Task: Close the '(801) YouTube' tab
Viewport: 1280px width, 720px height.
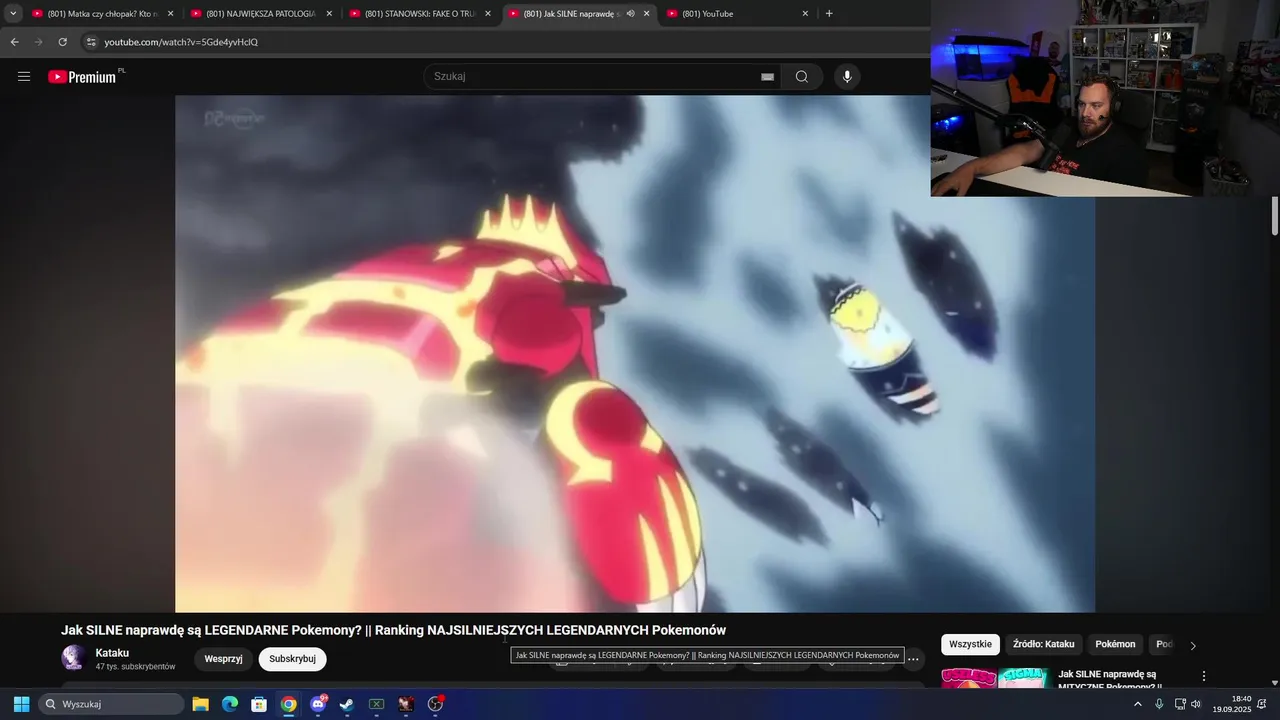Action: [805, 14]
